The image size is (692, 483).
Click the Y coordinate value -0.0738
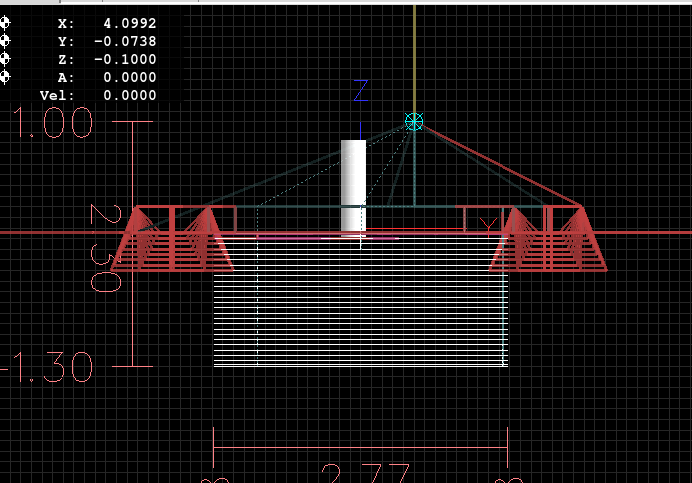(126, 41)
